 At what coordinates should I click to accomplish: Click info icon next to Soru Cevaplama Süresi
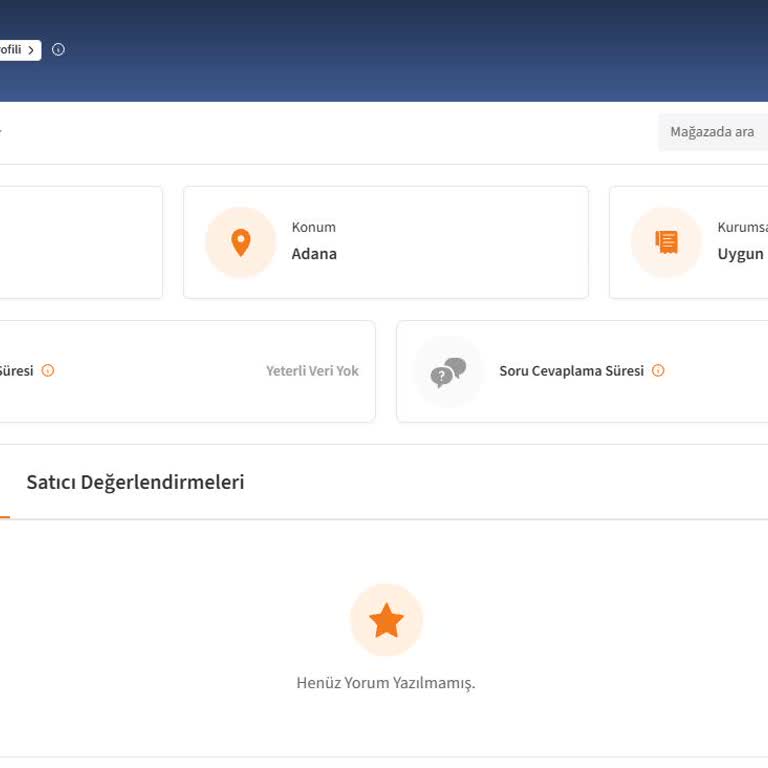tap(658, 370)
